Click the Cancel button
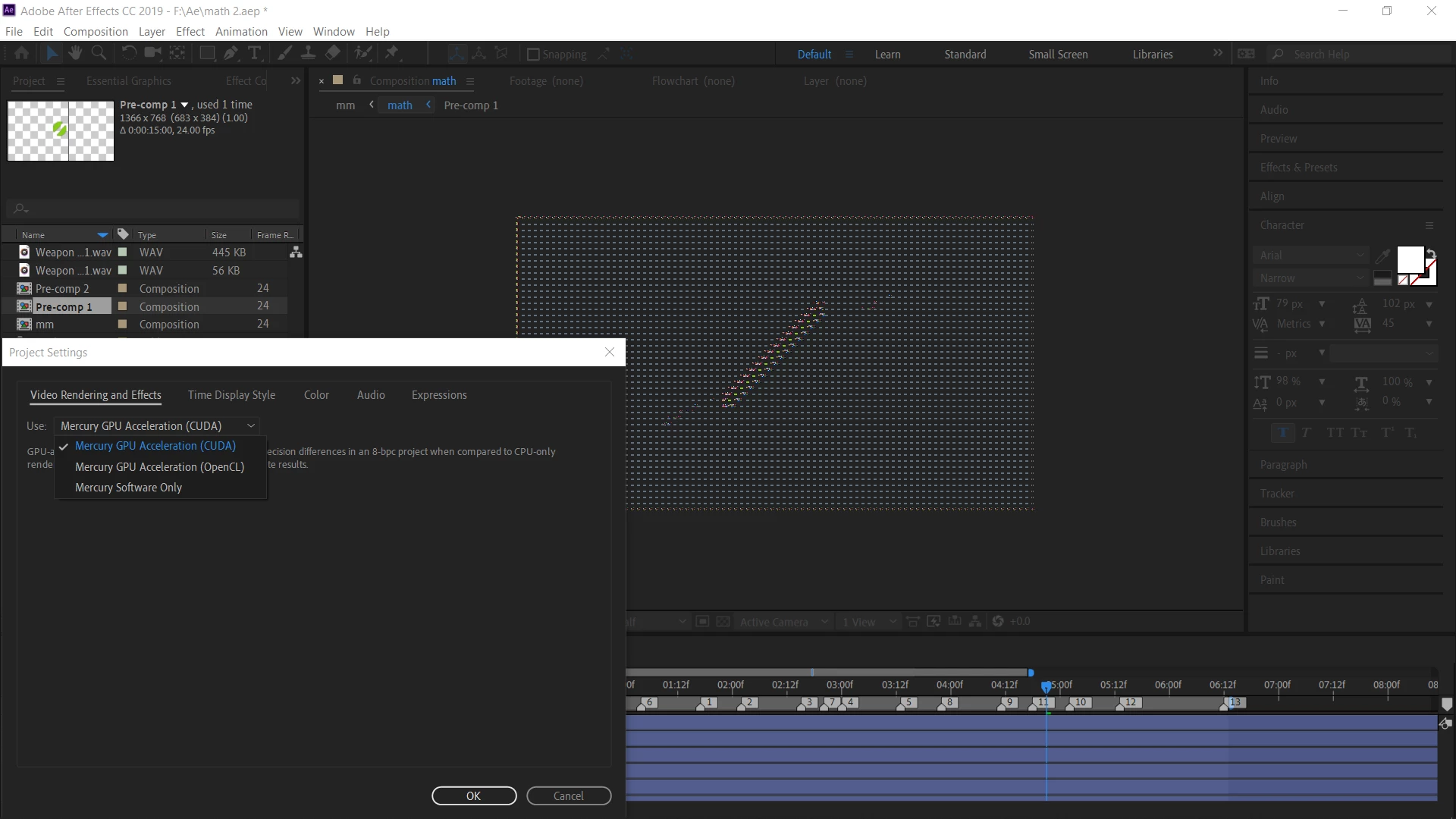Viewport: 1456px width, 819px height. tap(569, 795)
